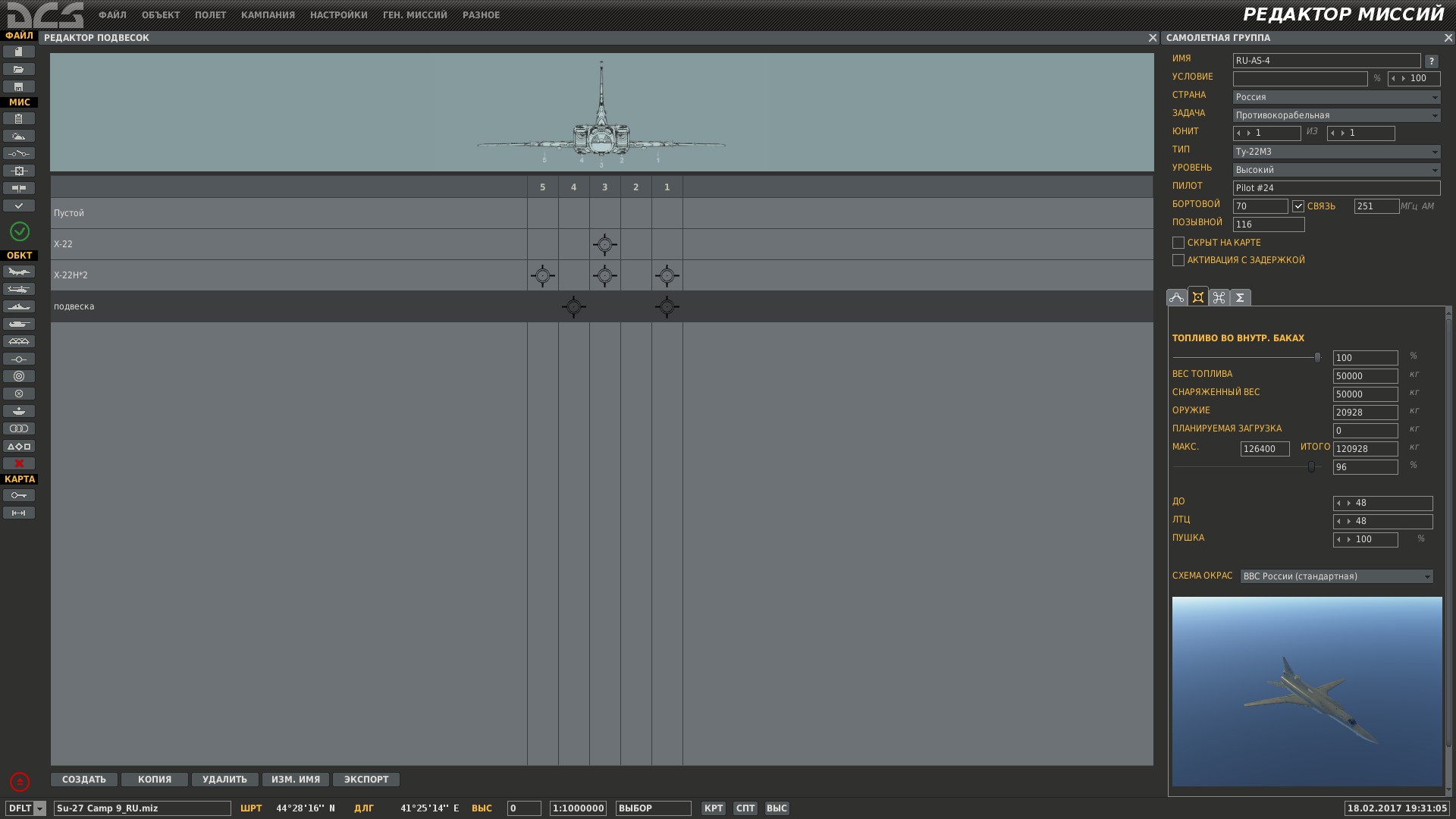The width and height of the screenshot is (1456, 819).
Task: Click the ЭКСПОРТ button
Action: (366, 780)
